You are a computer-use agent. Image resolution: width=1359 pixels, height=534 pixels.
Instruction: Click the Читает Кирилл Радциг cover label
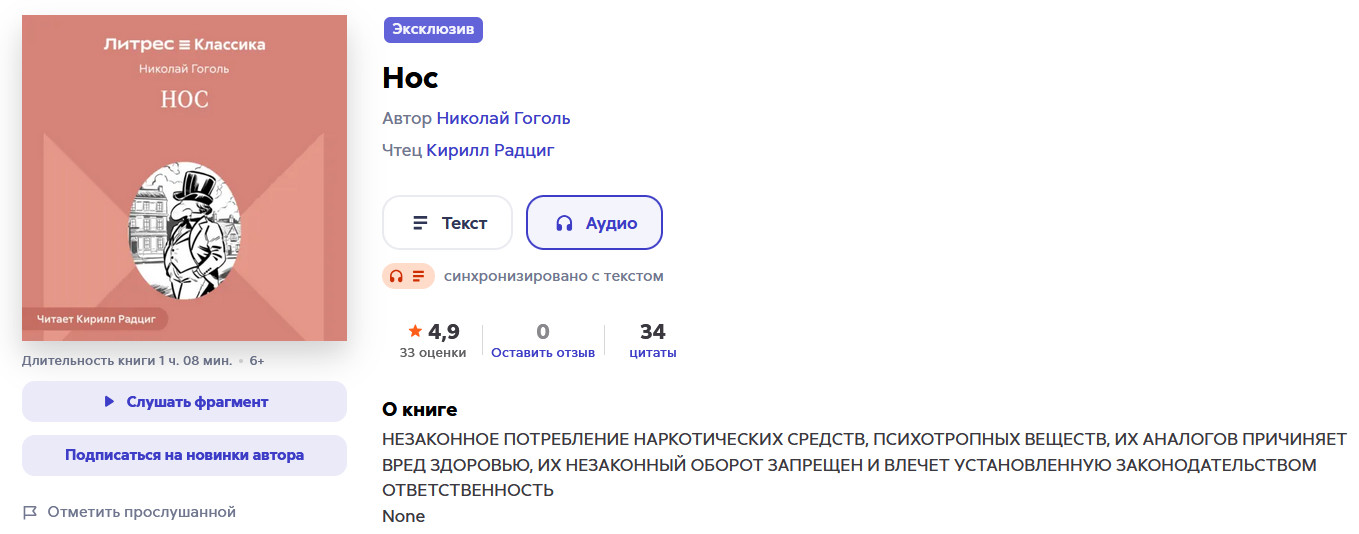(x=96, y=319)
